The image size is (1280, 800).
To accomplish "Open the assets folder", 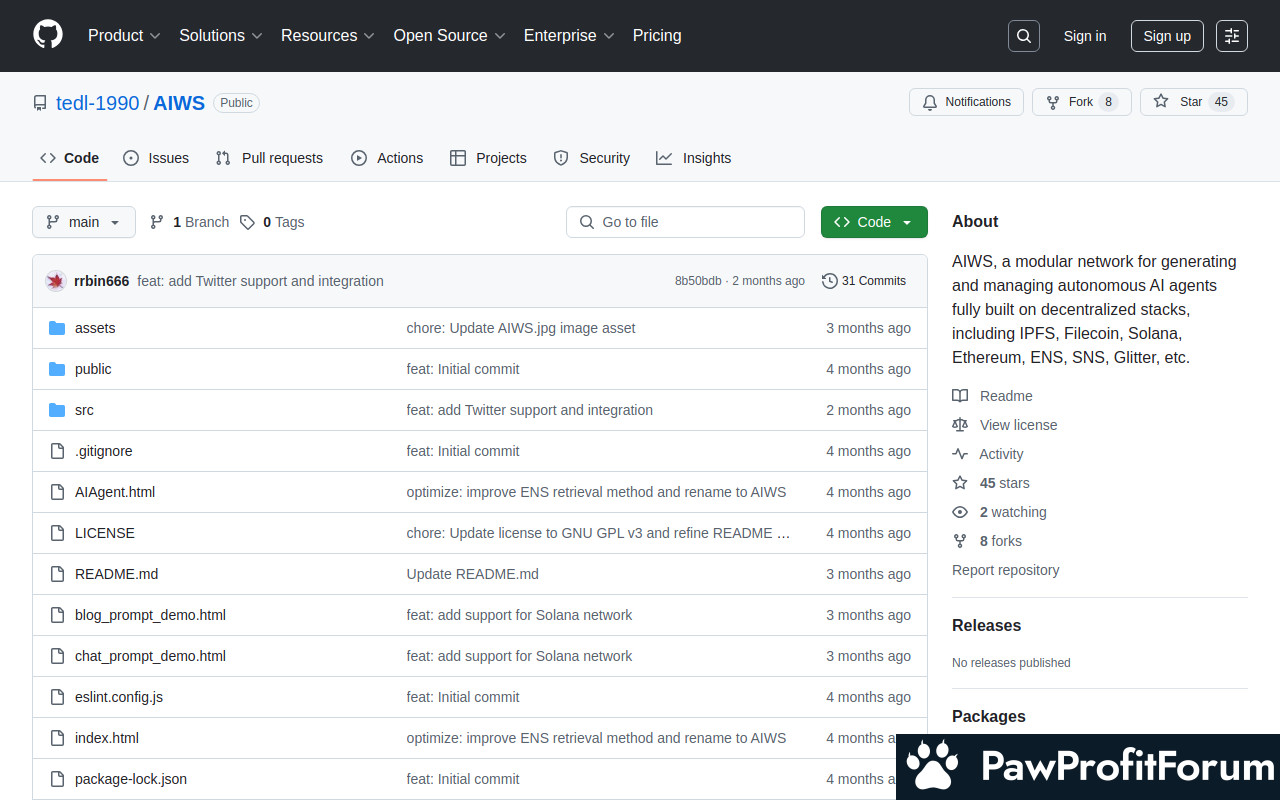I will [x=95, y=328].
